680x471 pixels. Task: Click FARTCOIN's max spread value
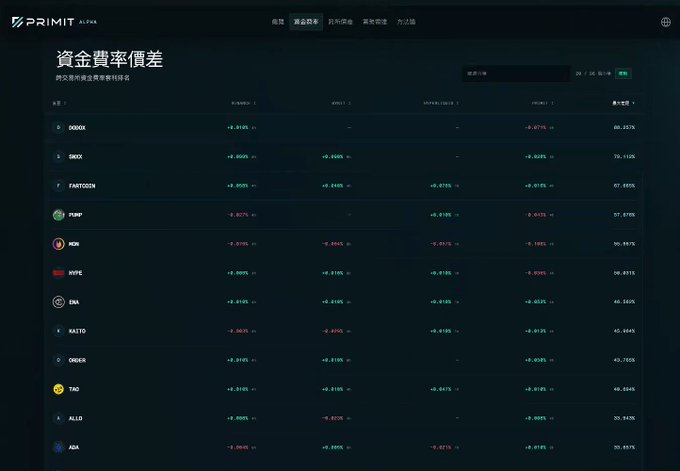[x=624, y=186]
